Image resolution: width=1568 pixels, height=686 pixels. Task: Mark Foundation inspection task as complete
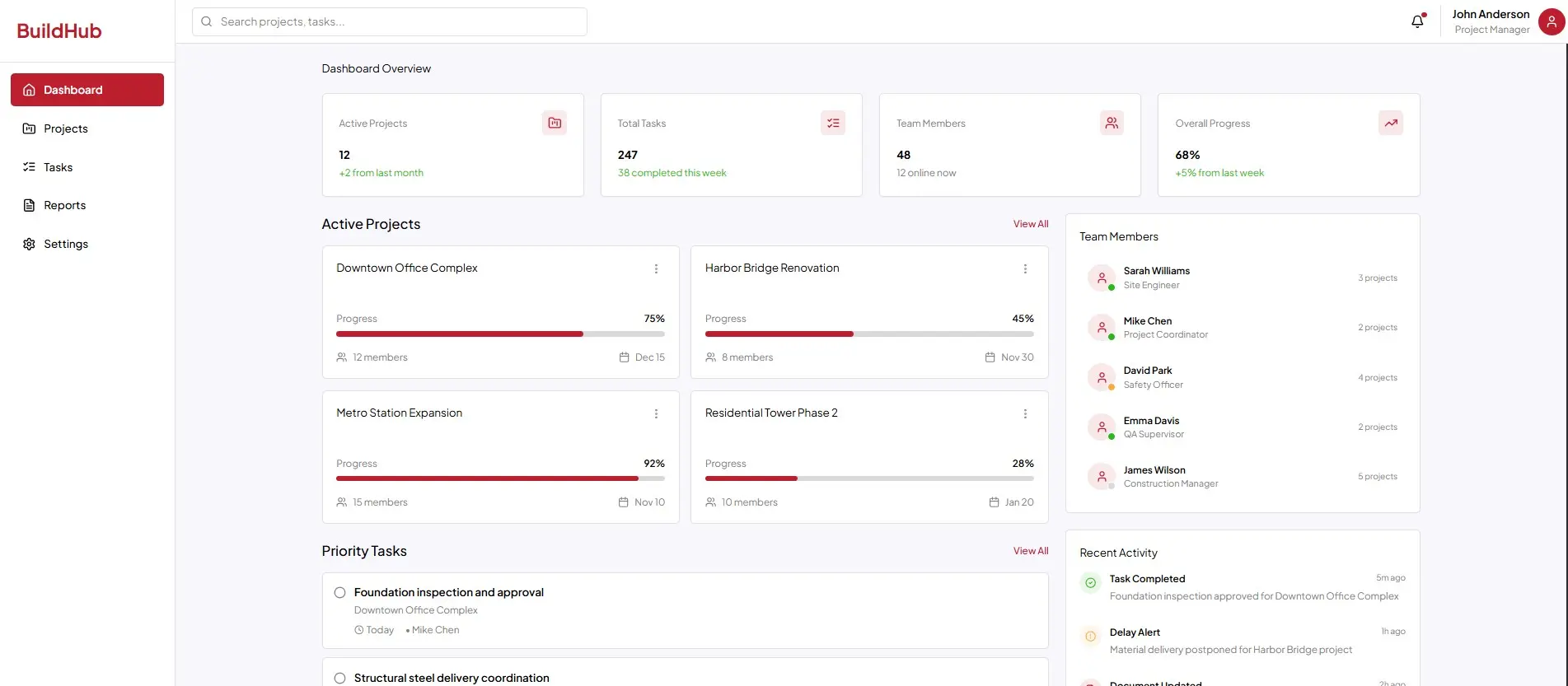339,593
